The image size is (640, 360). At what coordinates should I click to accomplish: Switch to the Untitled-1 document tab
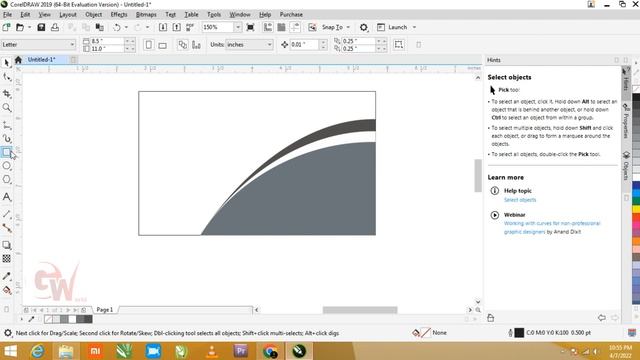(41, 60)
